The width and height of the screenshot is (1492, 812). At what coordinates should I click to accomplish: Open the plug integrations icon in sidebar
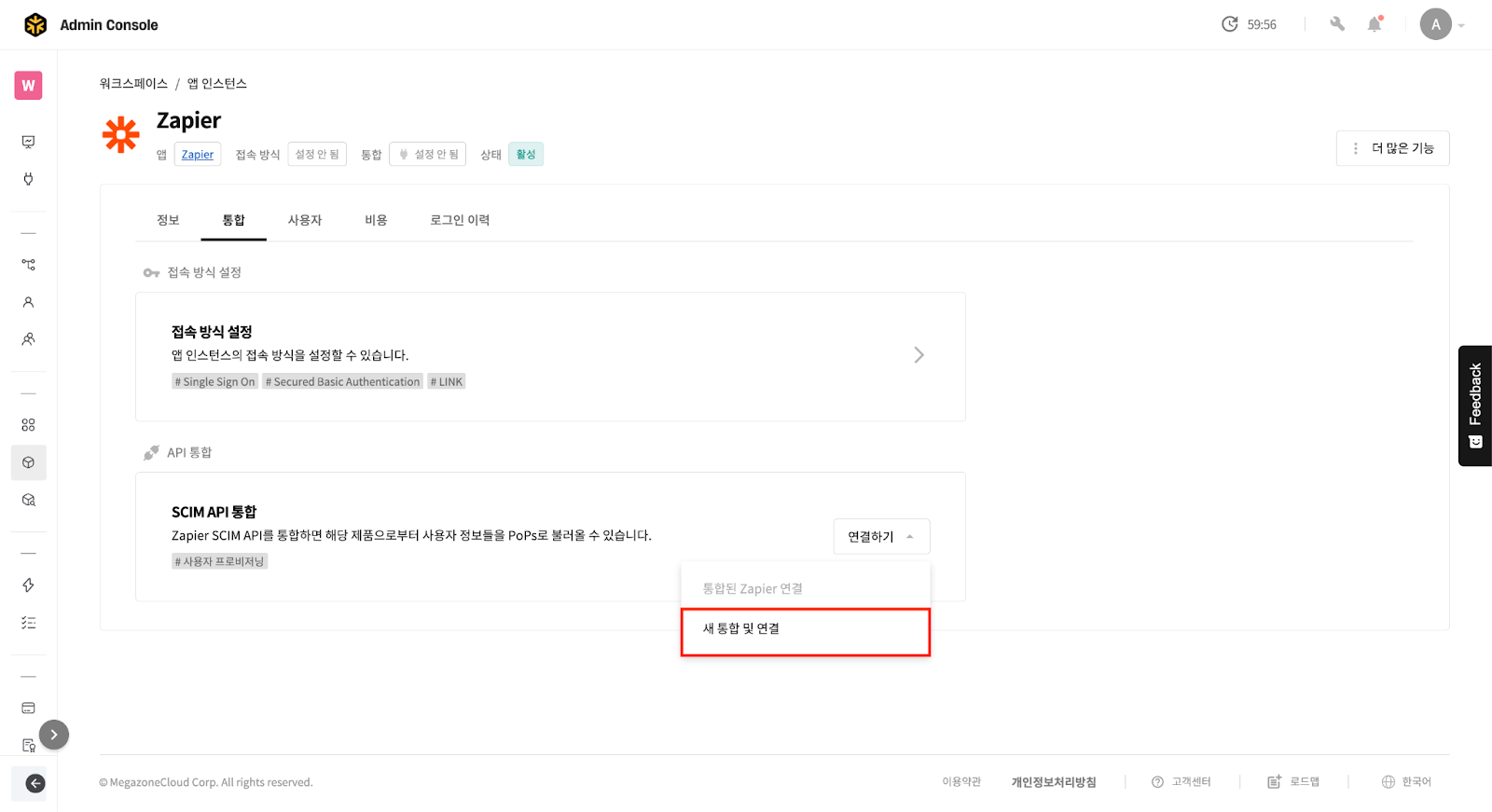click(28, 179)
